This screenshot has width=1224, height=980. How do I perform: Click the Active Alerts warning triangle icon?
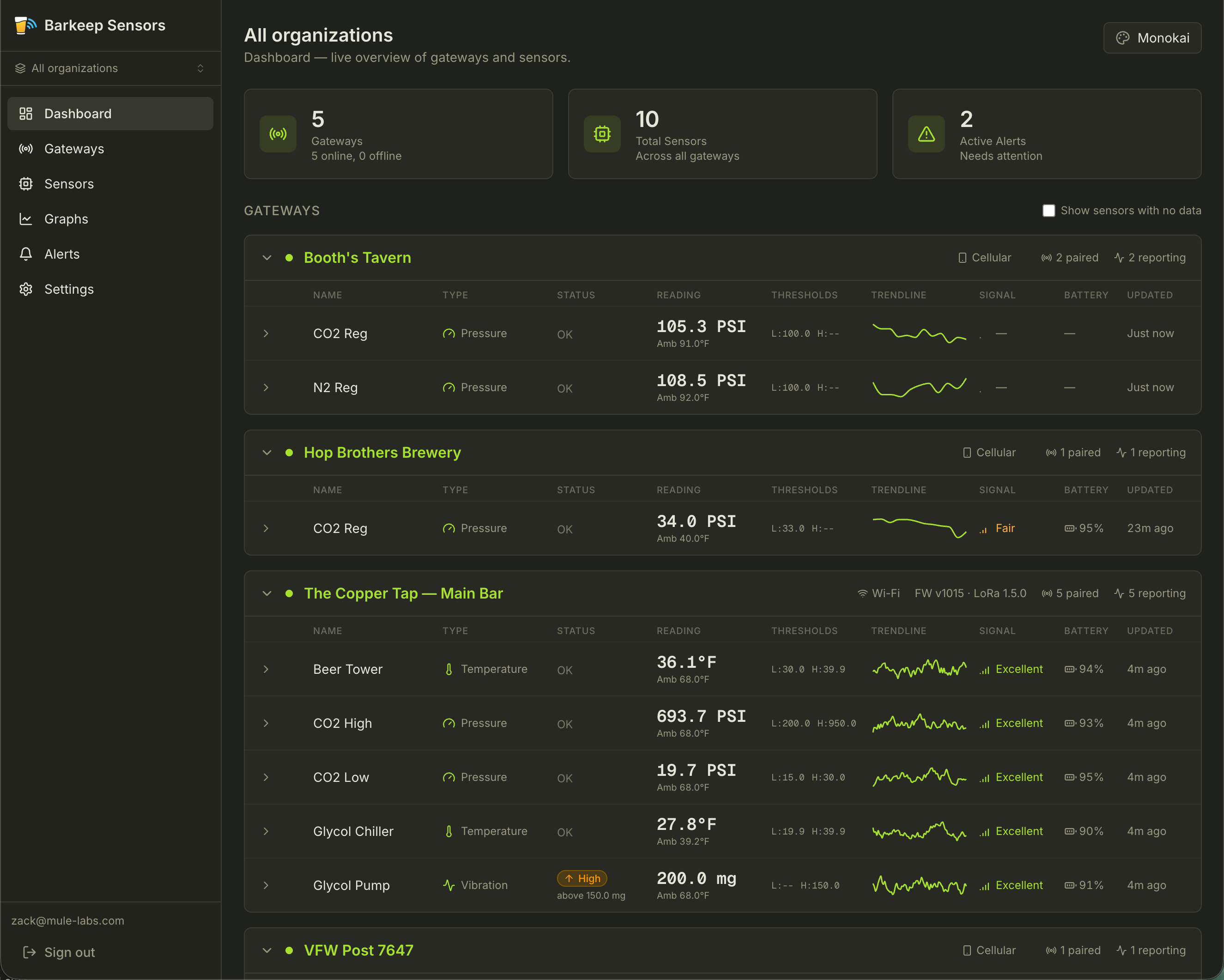[x=927, y=134]
